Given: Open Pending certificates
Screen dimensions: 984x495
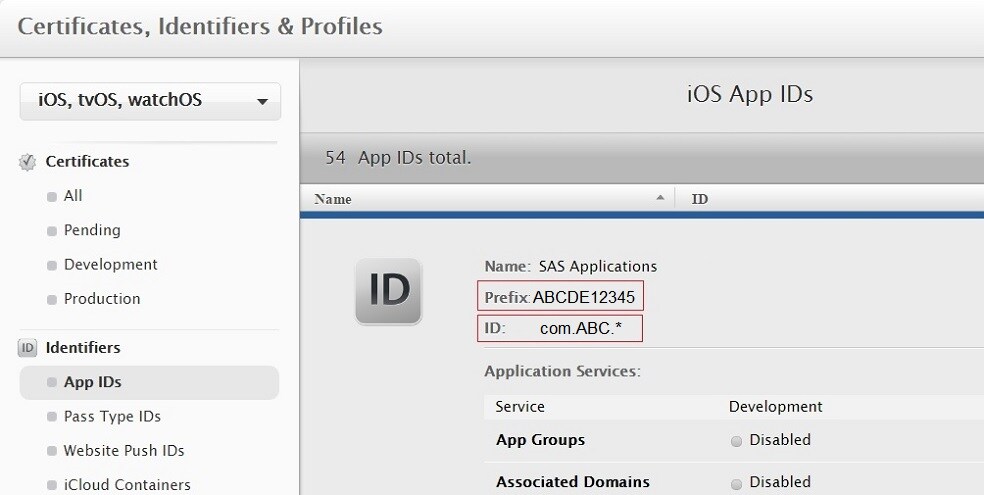Looking at the screenshot, I should 92,230.
